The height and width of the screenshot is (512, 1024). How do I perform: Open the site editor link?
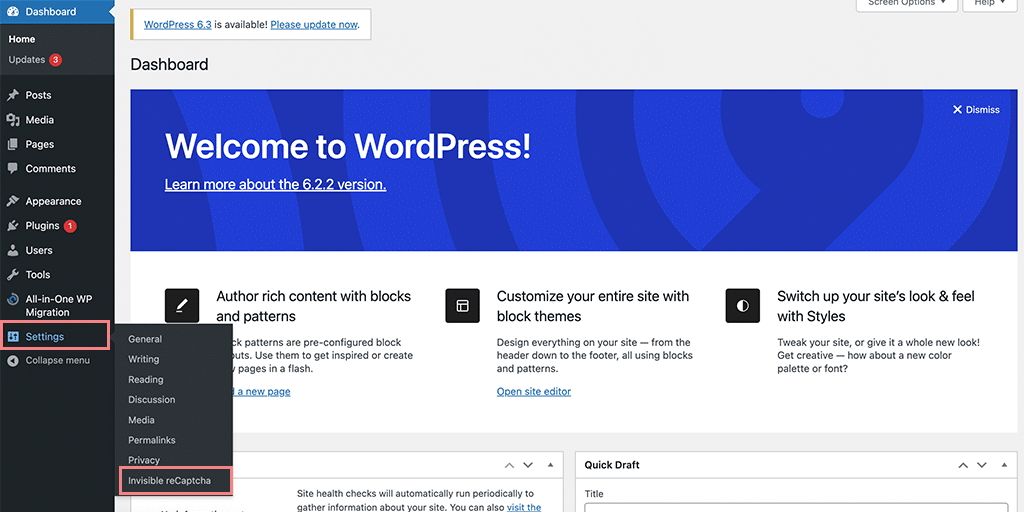[x=533, y=392]
